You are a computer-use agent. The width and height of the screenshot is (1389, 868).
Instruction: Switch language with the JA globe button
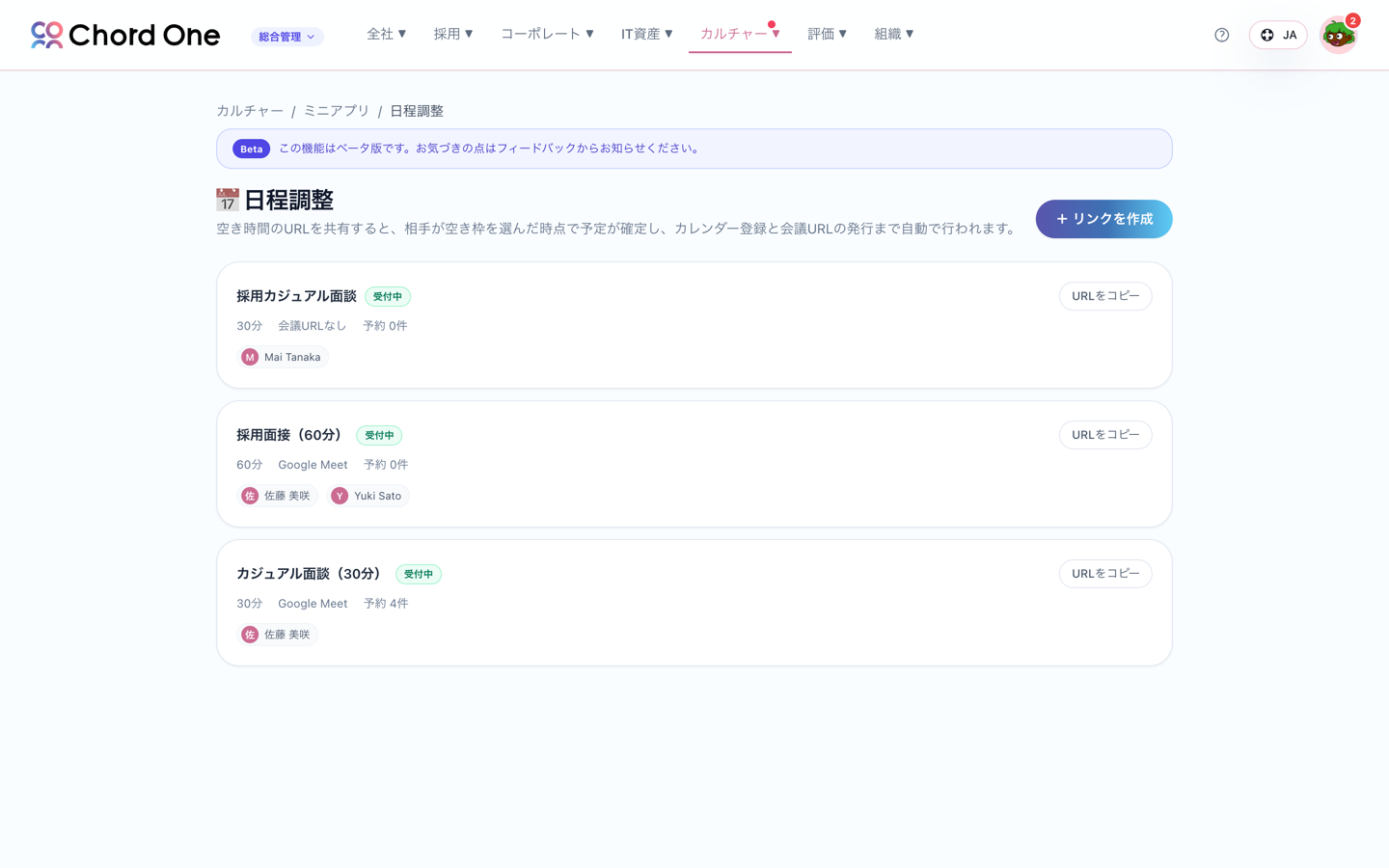pyautogui.click(x=1278, y=35)
